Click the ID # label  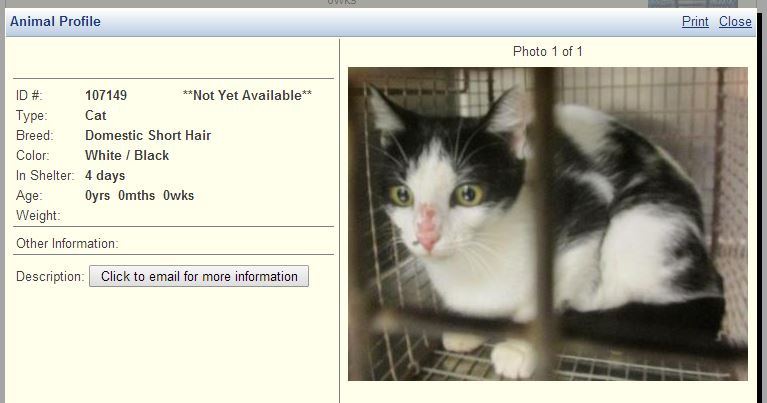[29, 95]
